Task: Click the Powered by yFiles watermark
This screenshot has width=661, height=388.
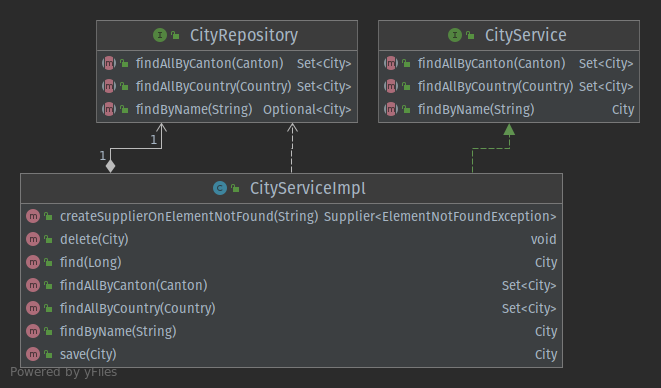Action: [64, 372]
